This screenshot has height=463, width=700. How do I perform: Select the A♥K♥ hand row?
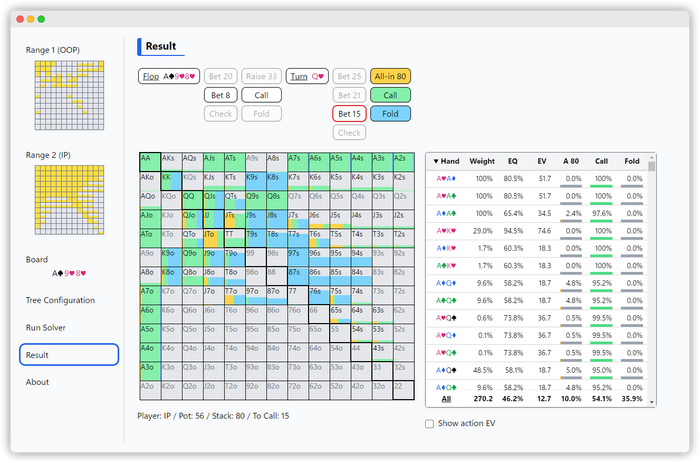(x=538, y=231)
